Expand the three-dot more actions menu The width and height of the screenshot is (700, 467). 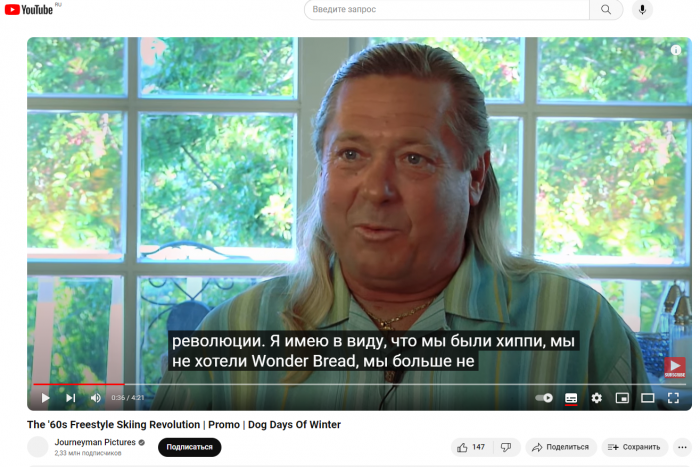click(682, 447)
